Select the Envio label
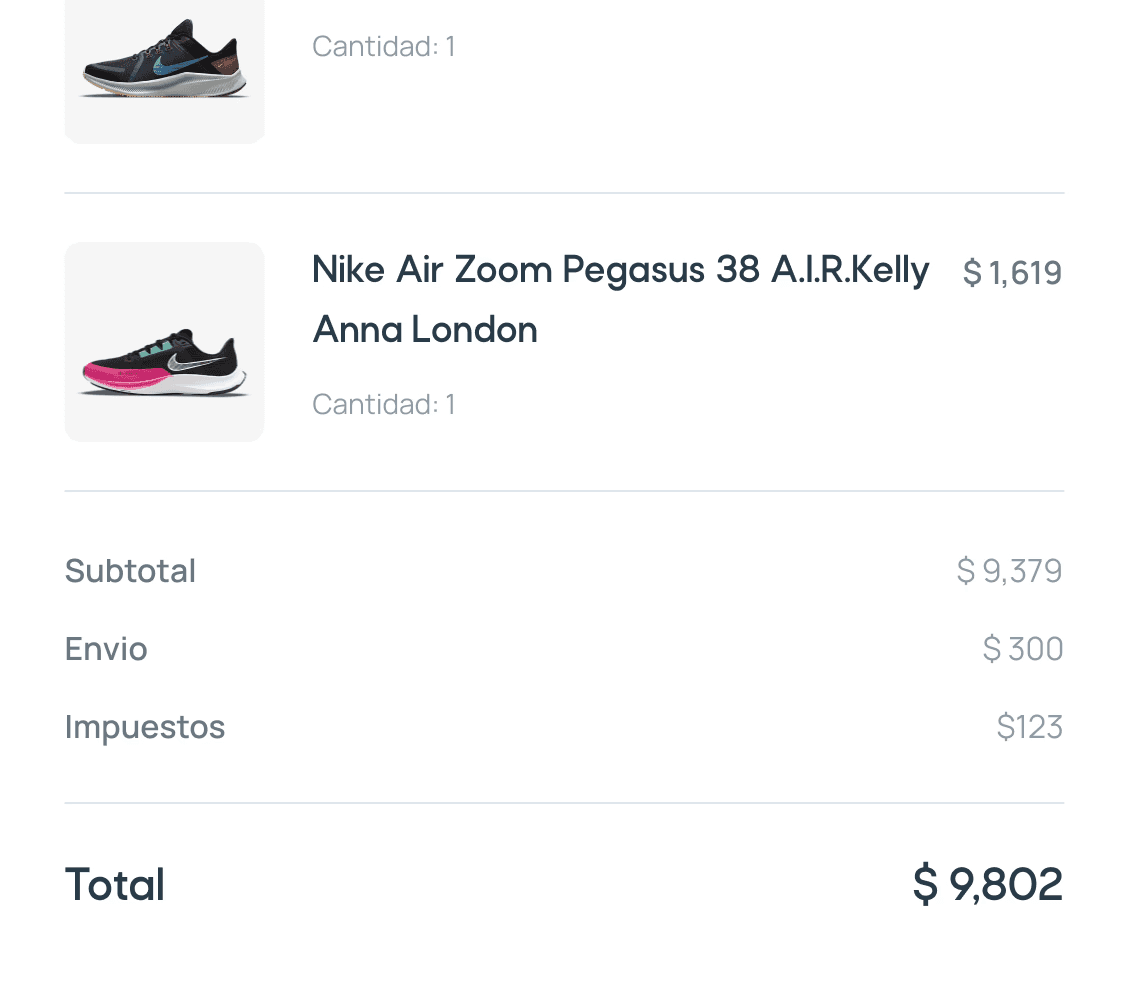The width and height of the screenshot is (1129, 988). (x=106, y=649)
